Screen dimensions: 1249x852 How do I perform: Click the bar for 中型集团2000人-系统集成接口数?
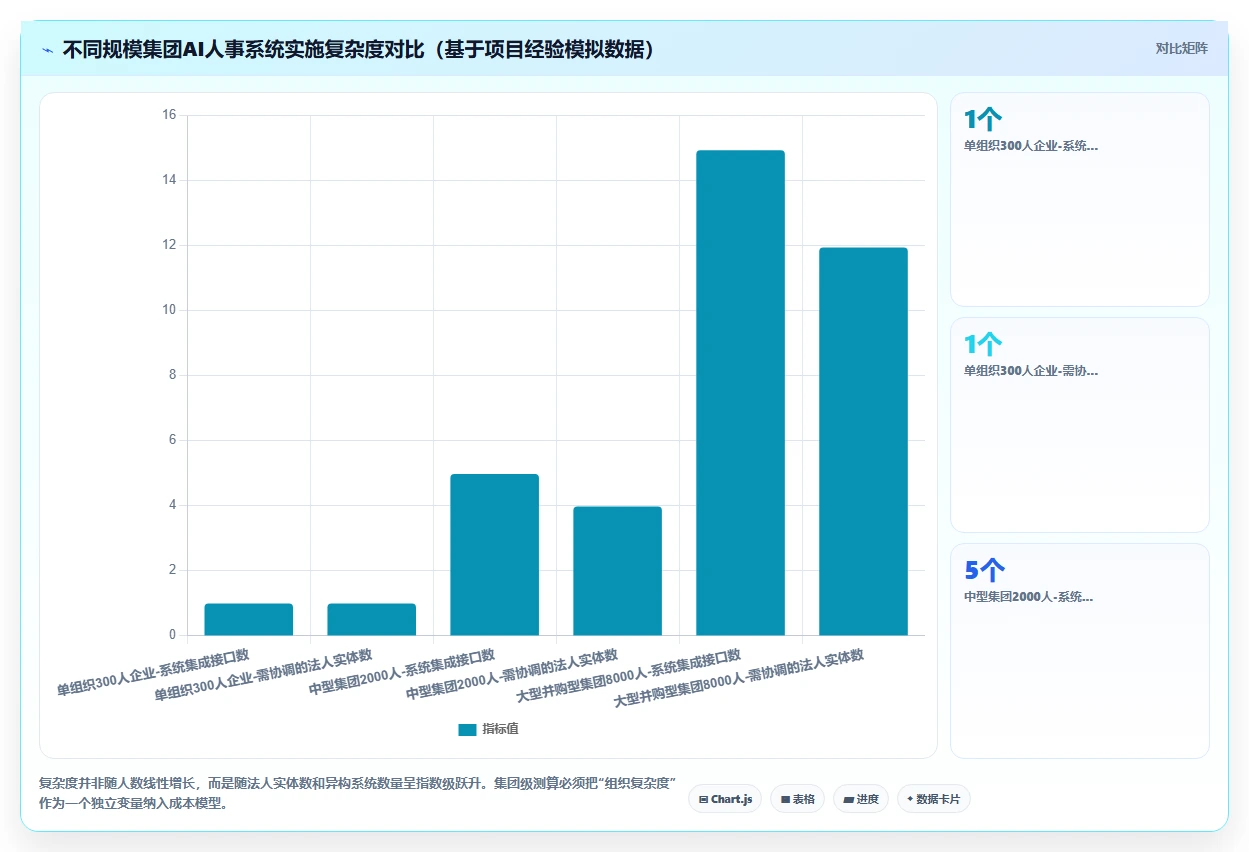(495, 554)
